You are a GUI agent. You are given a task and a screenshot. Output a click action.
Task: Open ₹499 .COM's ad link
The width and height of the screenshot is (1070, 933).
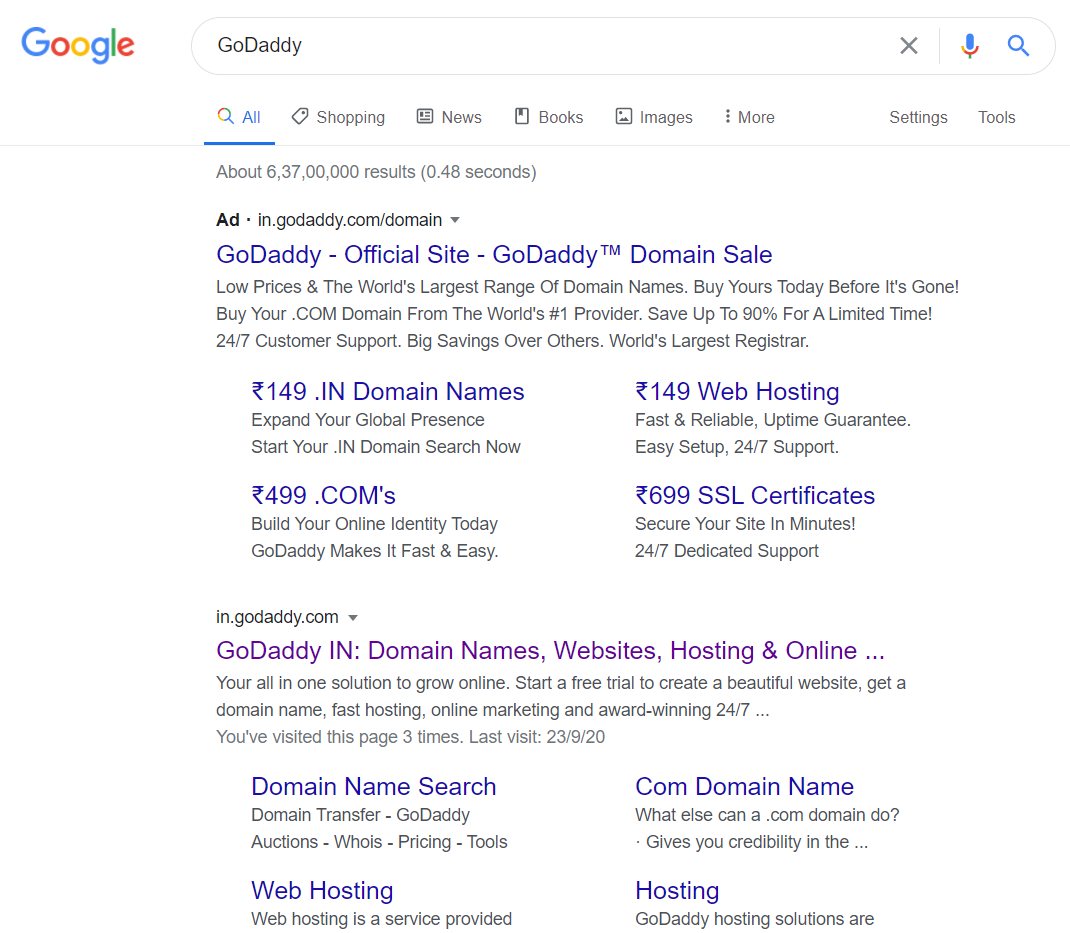pos(323,496)
